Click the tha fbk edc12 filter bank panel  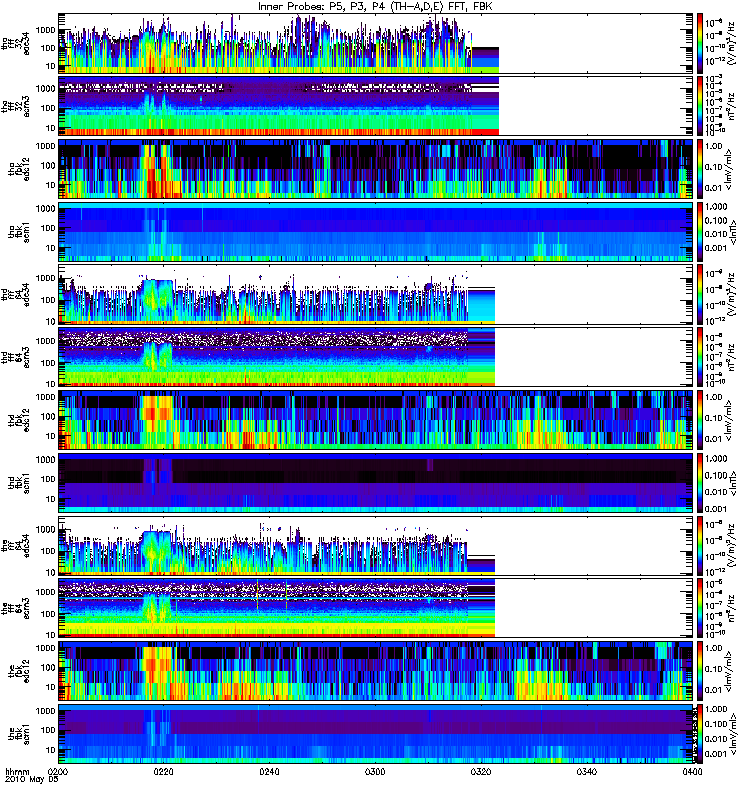coord(376,169)
